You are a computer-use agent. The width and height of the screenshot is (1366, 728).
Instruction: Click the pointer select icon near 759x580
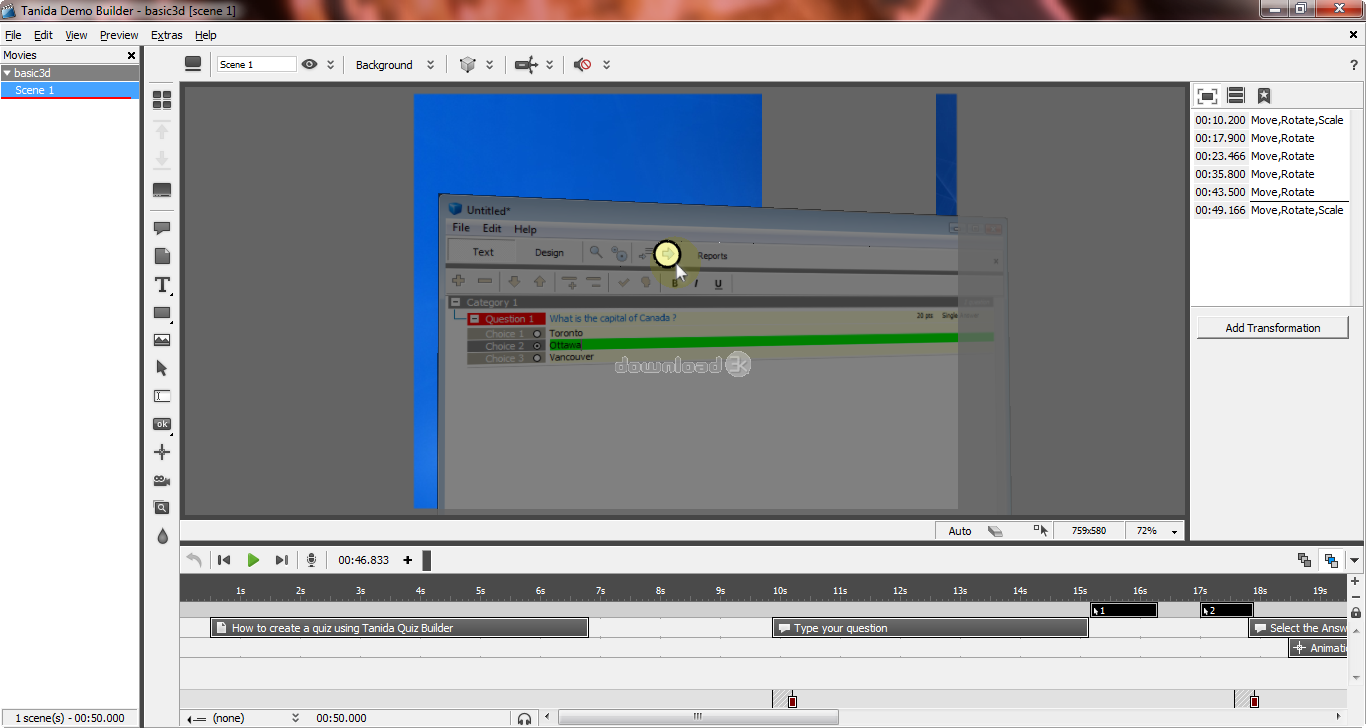tap(1041, 531)
